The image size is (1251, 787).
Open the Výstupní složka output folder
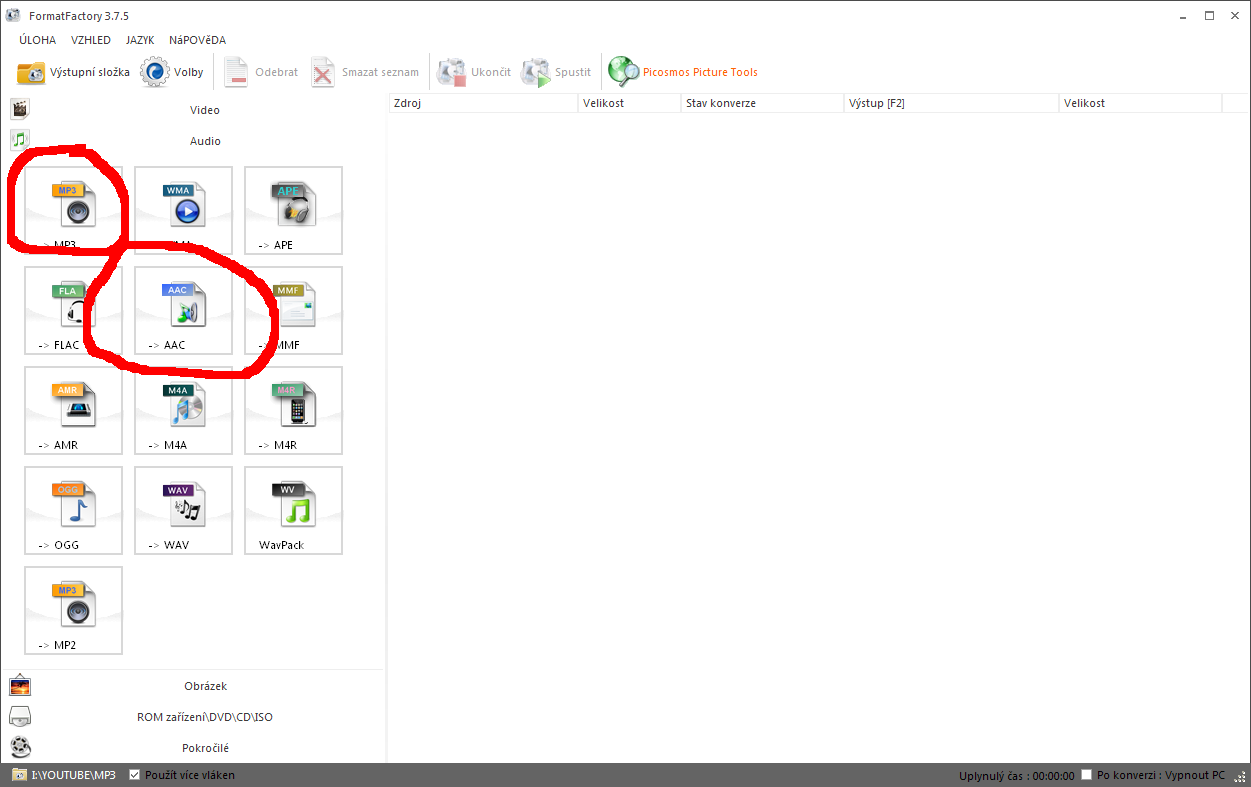73,72
